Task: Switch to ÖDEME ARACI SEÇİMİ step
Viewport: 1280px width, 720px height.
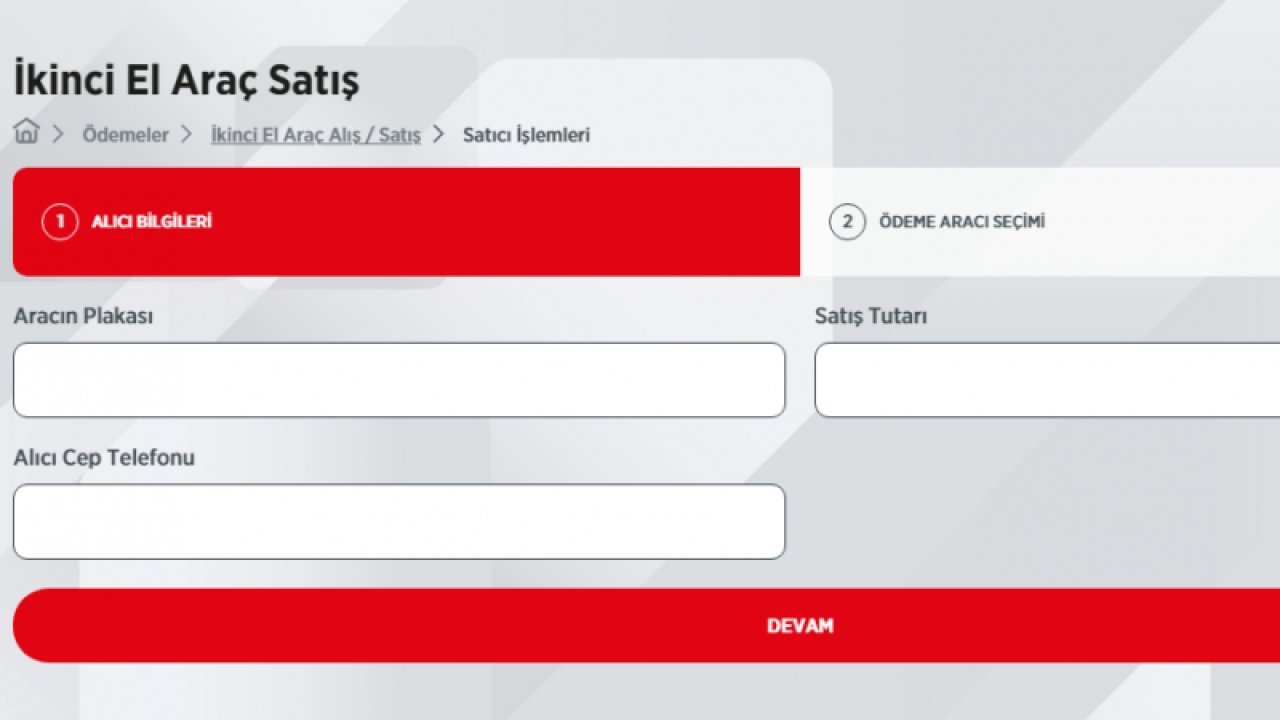Action: coord(962,222)
